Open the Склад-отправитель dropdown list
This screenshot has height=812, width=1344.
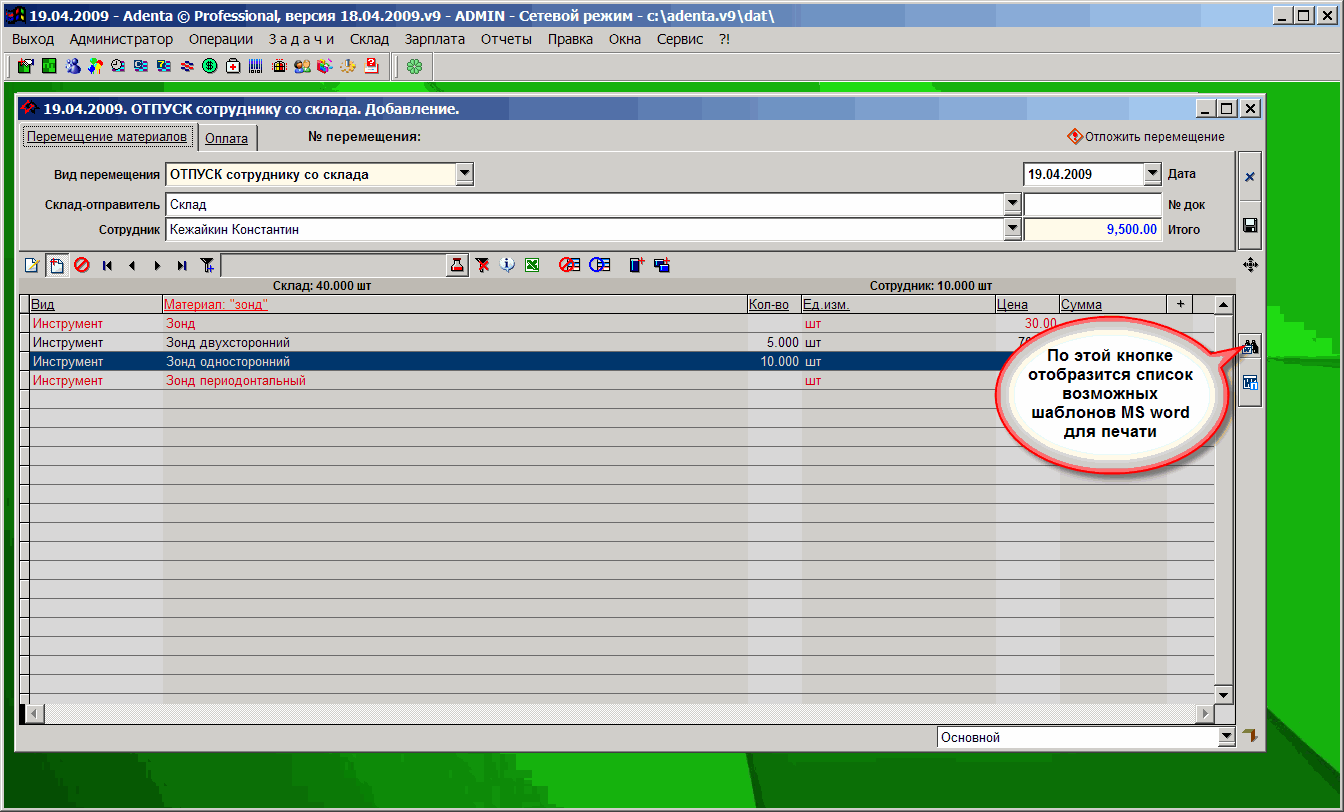click(x=1011, y=204)
